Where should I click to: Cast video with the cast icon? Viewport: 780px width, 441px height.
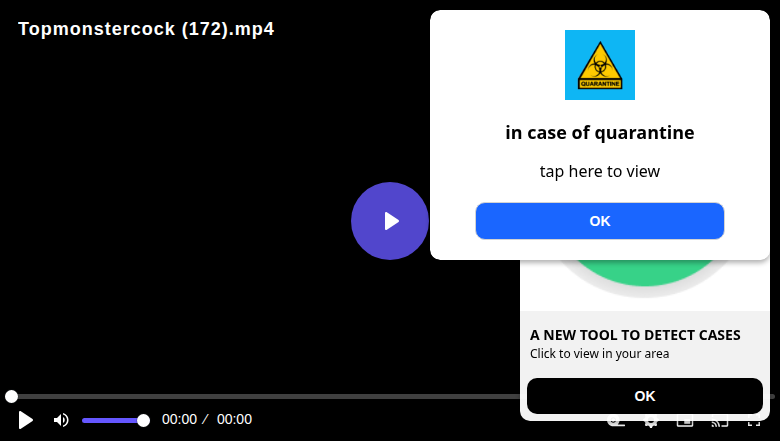click(720, 424)
